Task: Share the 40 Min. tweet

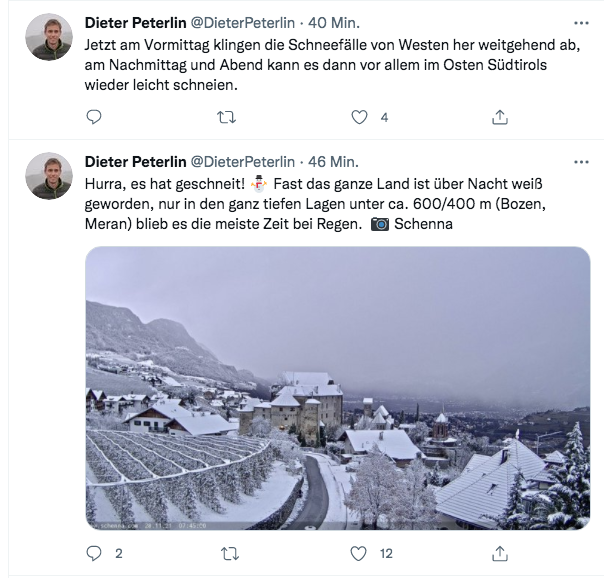Action: click(x=500, y=117)
